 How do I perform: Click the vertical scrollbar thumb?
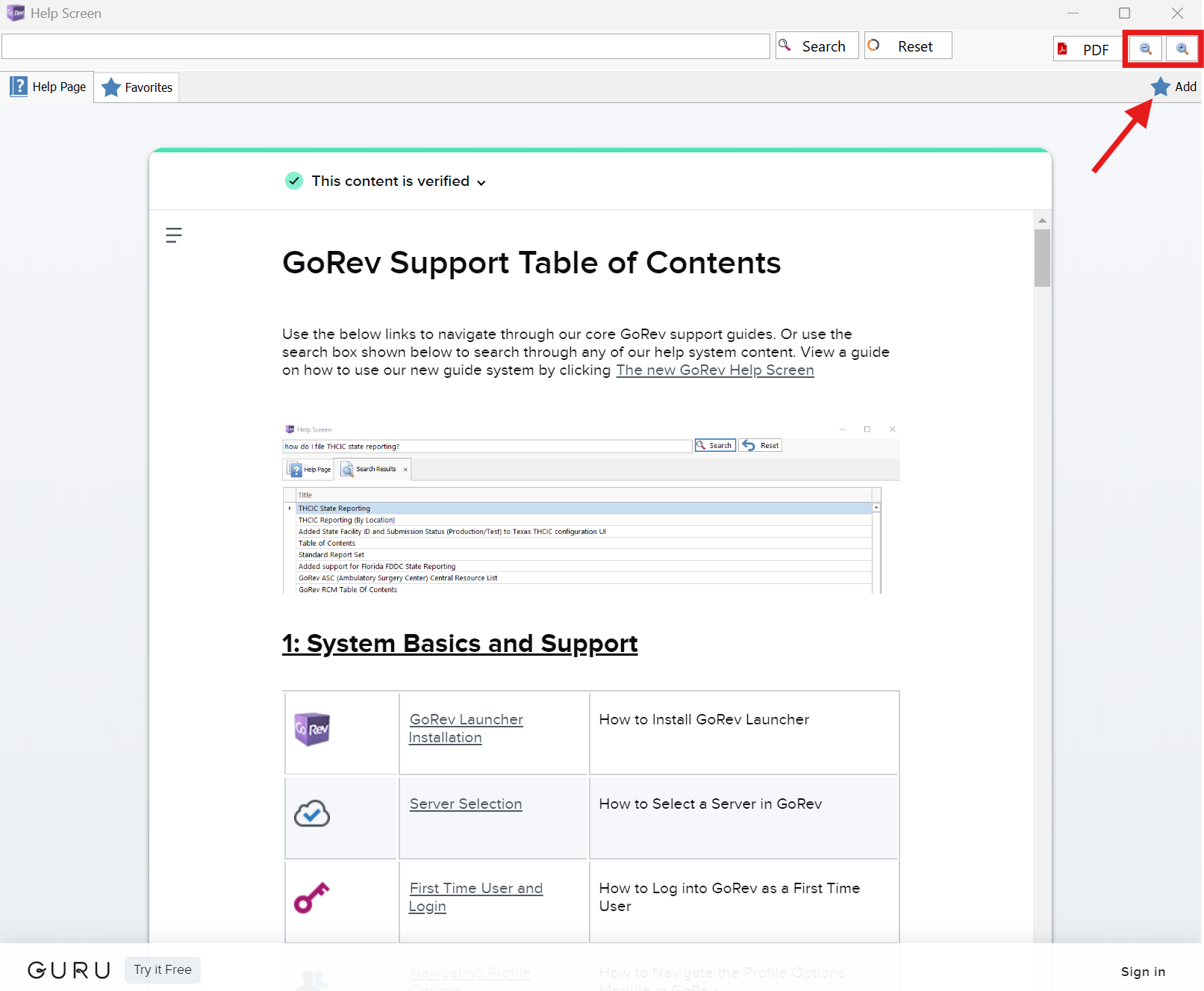pyautogui.click(x=1042, y=258)
